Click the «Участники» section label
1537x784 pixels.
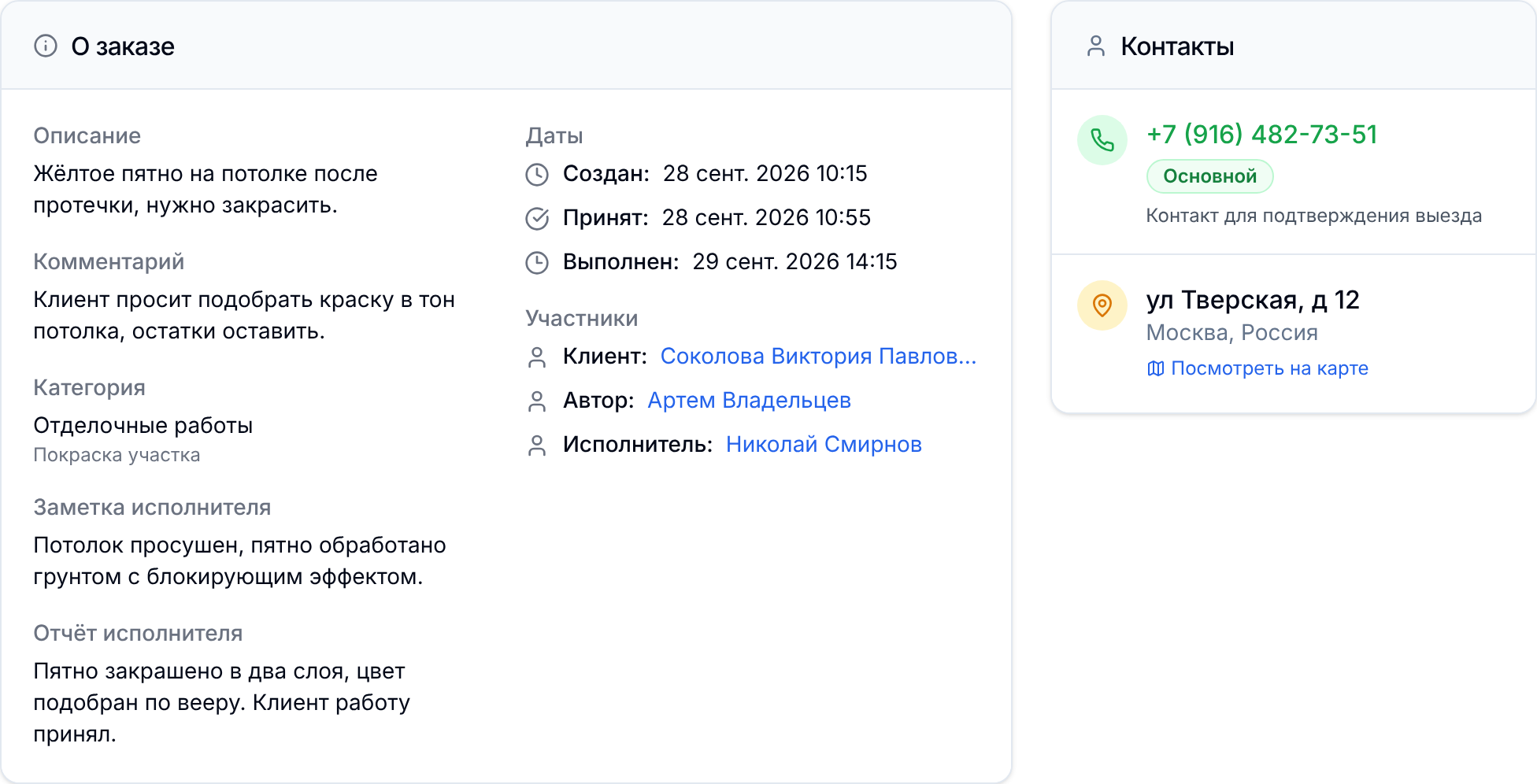pos(581,319)
